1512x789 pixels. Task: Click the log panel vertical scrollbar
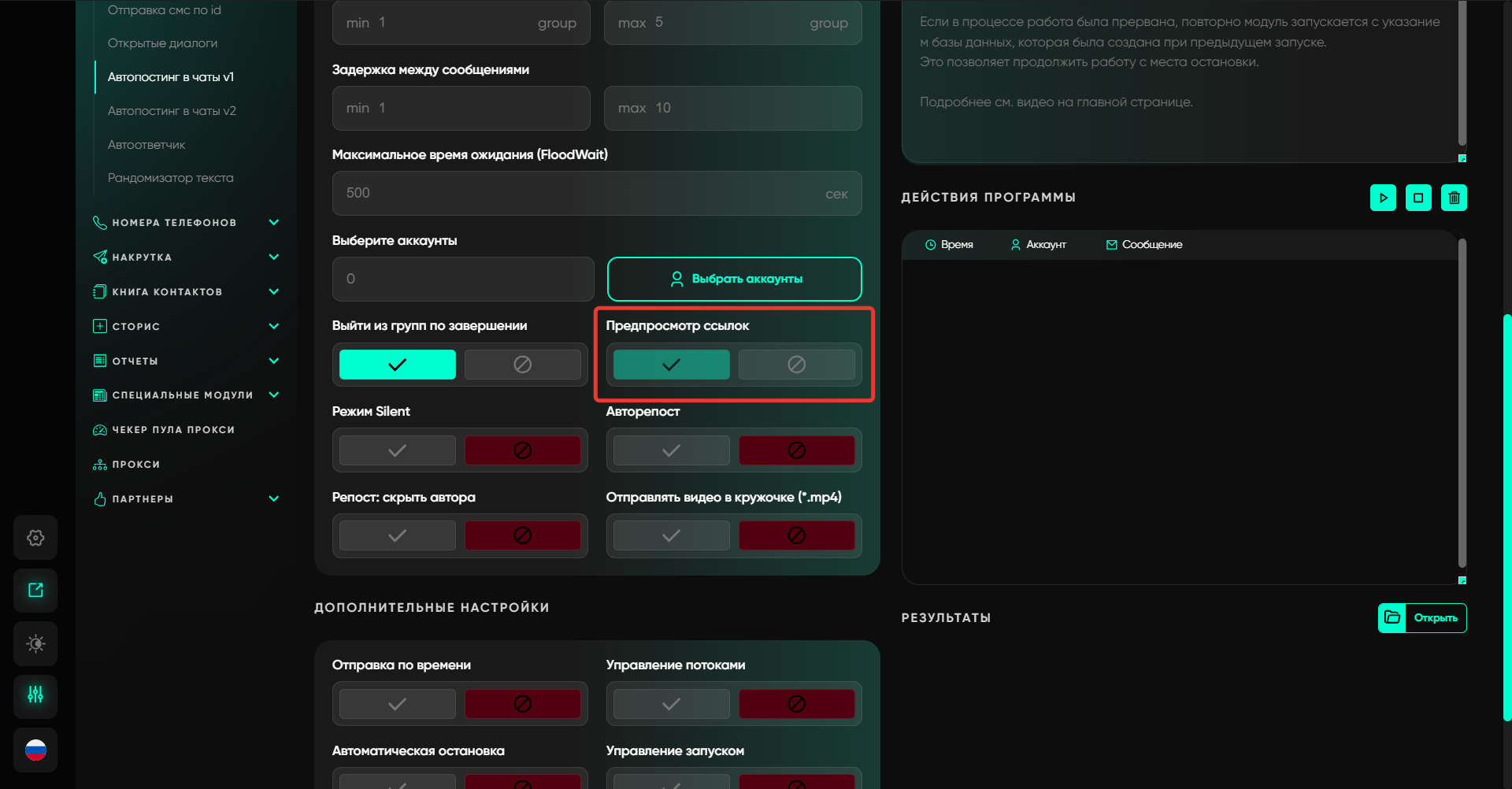click(x=1462, y=402)
